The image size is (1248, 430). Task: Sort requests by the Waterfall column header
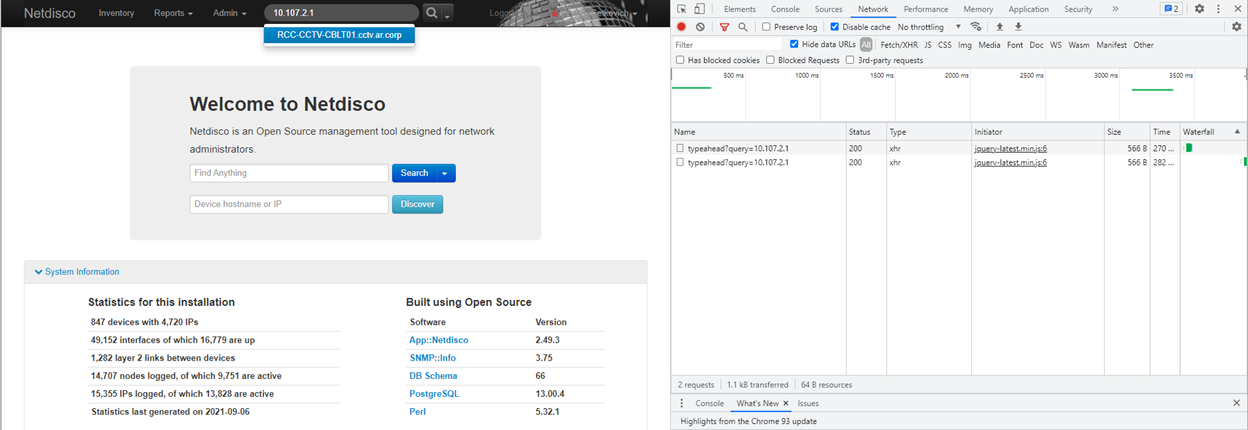(x=1211, y=131)
